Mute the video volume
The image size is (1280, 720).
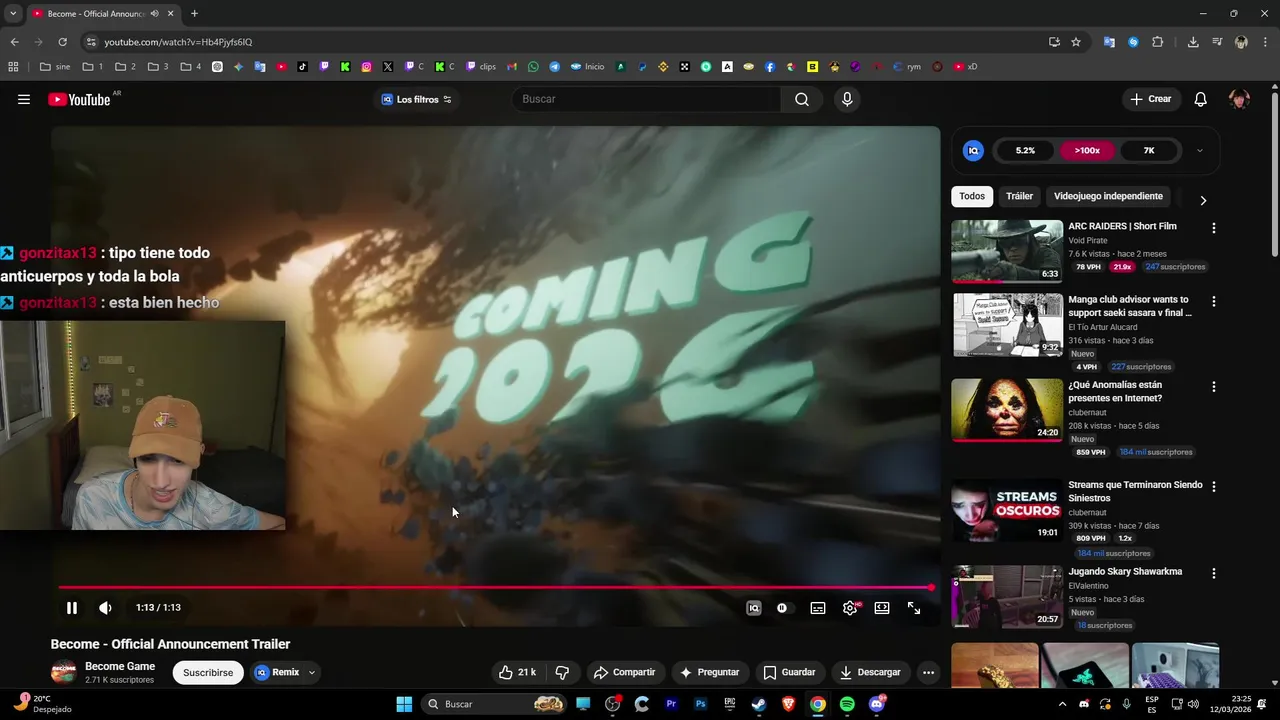point(105,608)
